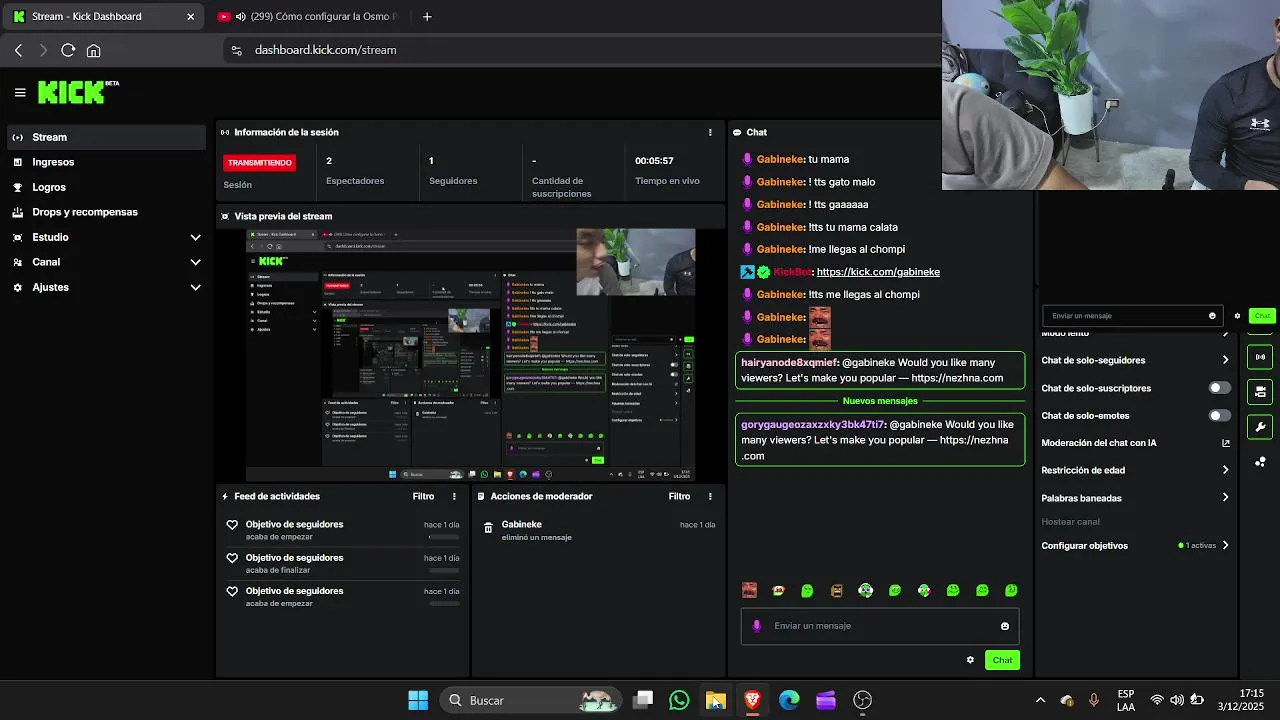Click the microphone icon in system tray

pyautogui.click(x=1093, y=700)
